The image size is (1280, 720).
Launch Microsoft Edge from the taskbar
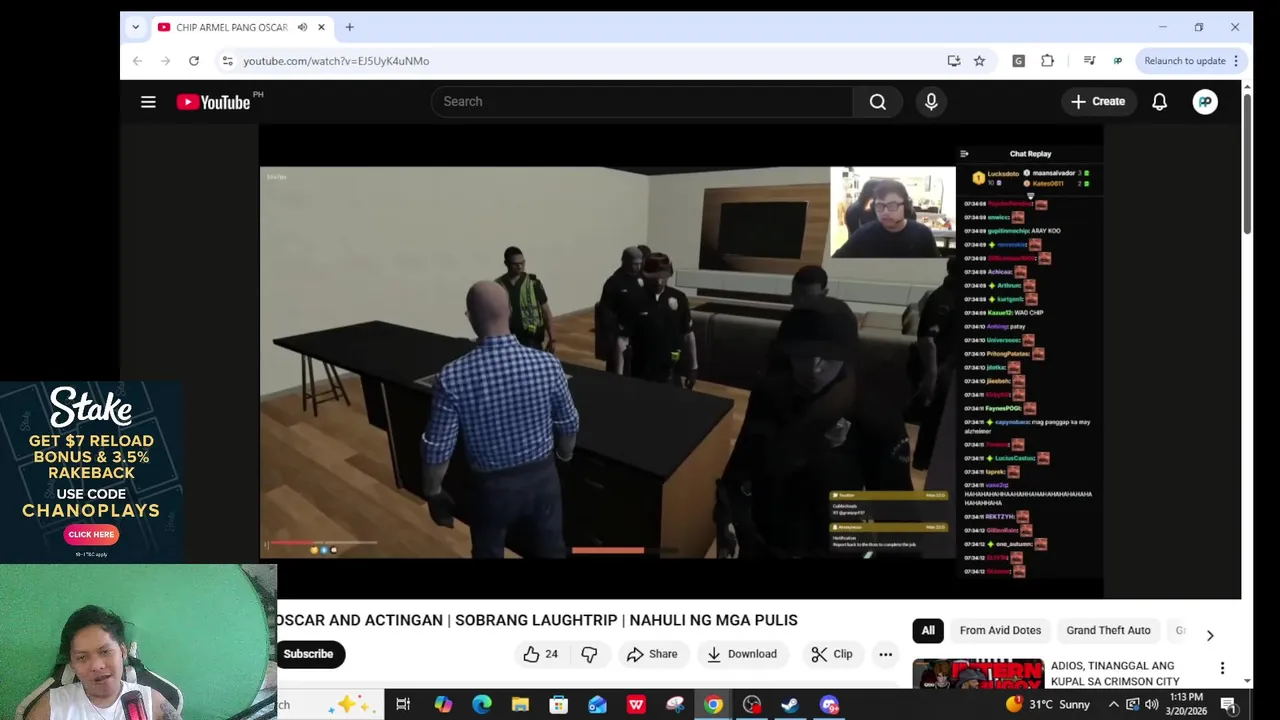click(481, 705)
